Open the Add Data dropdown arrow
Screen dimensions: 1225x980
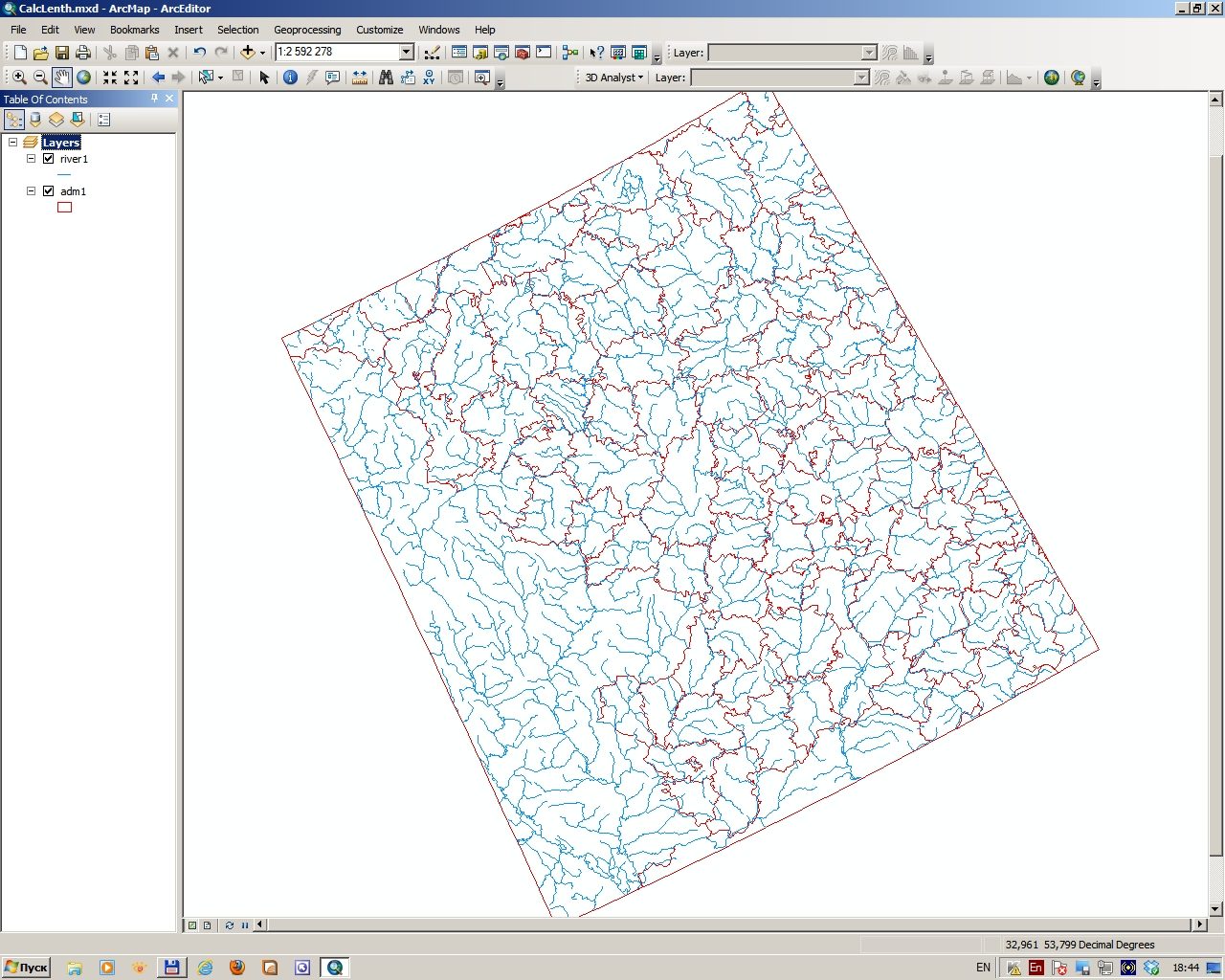[x=262, y=53]
